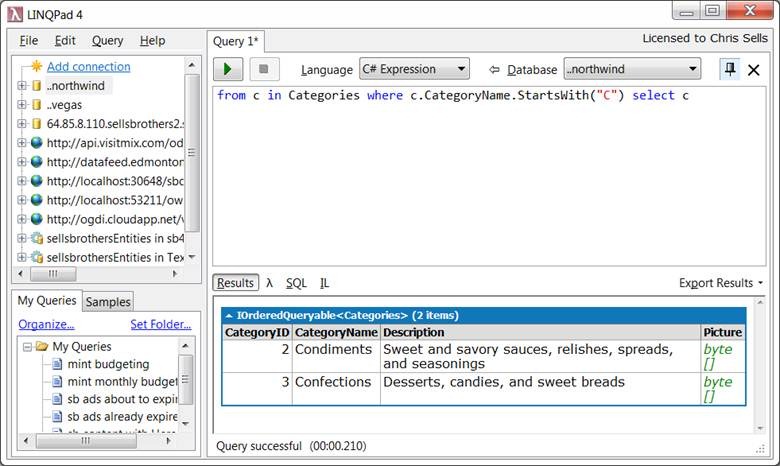Switch to the My Queries tab
The height and width of the screenshot is (466, 780).
click(47, 300)
